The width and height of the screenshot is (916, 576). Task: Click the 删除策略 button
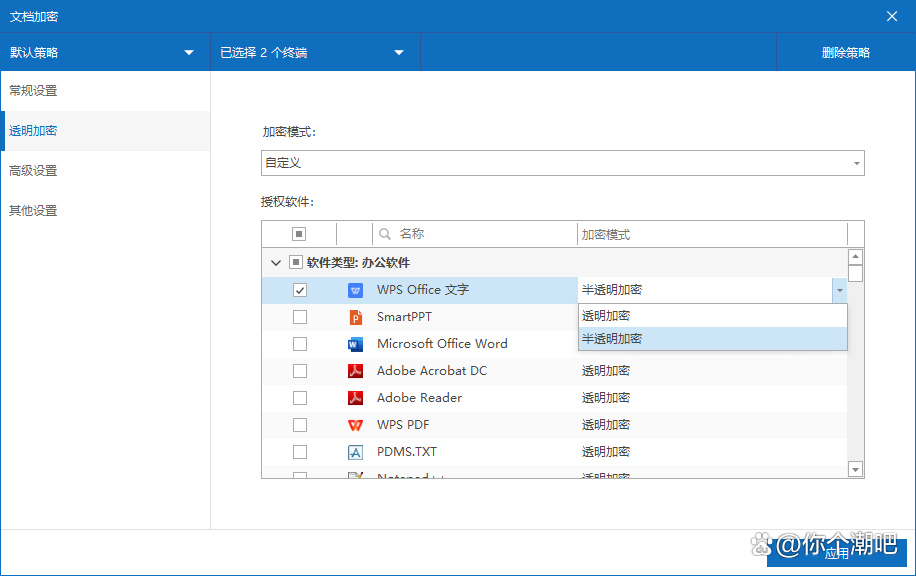point(845,53)
